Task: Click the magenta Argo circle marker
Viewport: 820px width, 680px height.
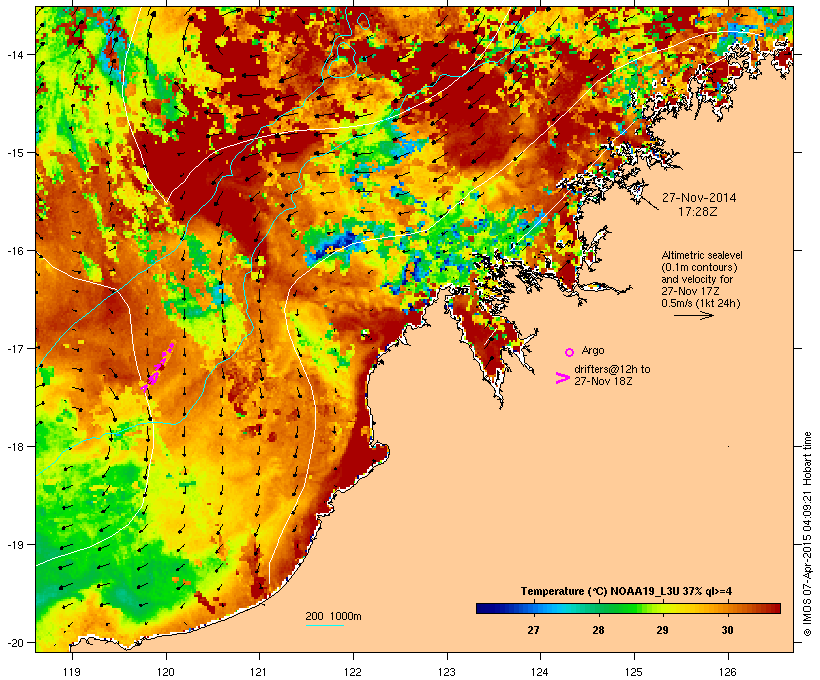Action: [x=570, y=352]
